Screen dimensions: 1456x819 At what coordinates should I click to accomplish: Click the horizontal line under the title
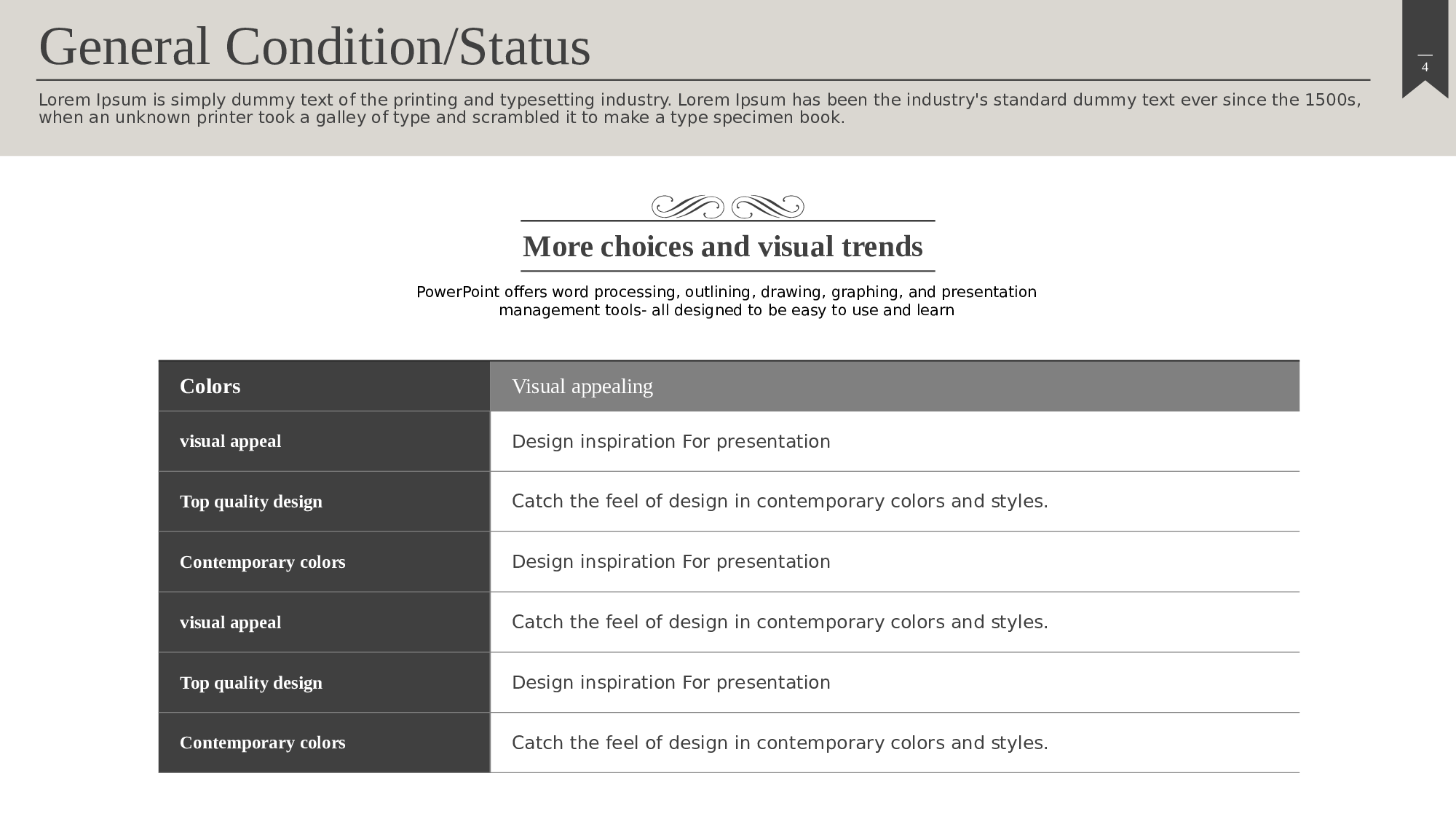[703, 80]
